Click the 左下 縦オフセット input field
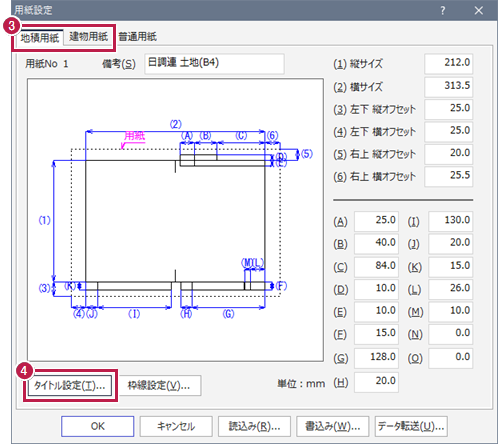The image size is (498, 444). point(448,109)
